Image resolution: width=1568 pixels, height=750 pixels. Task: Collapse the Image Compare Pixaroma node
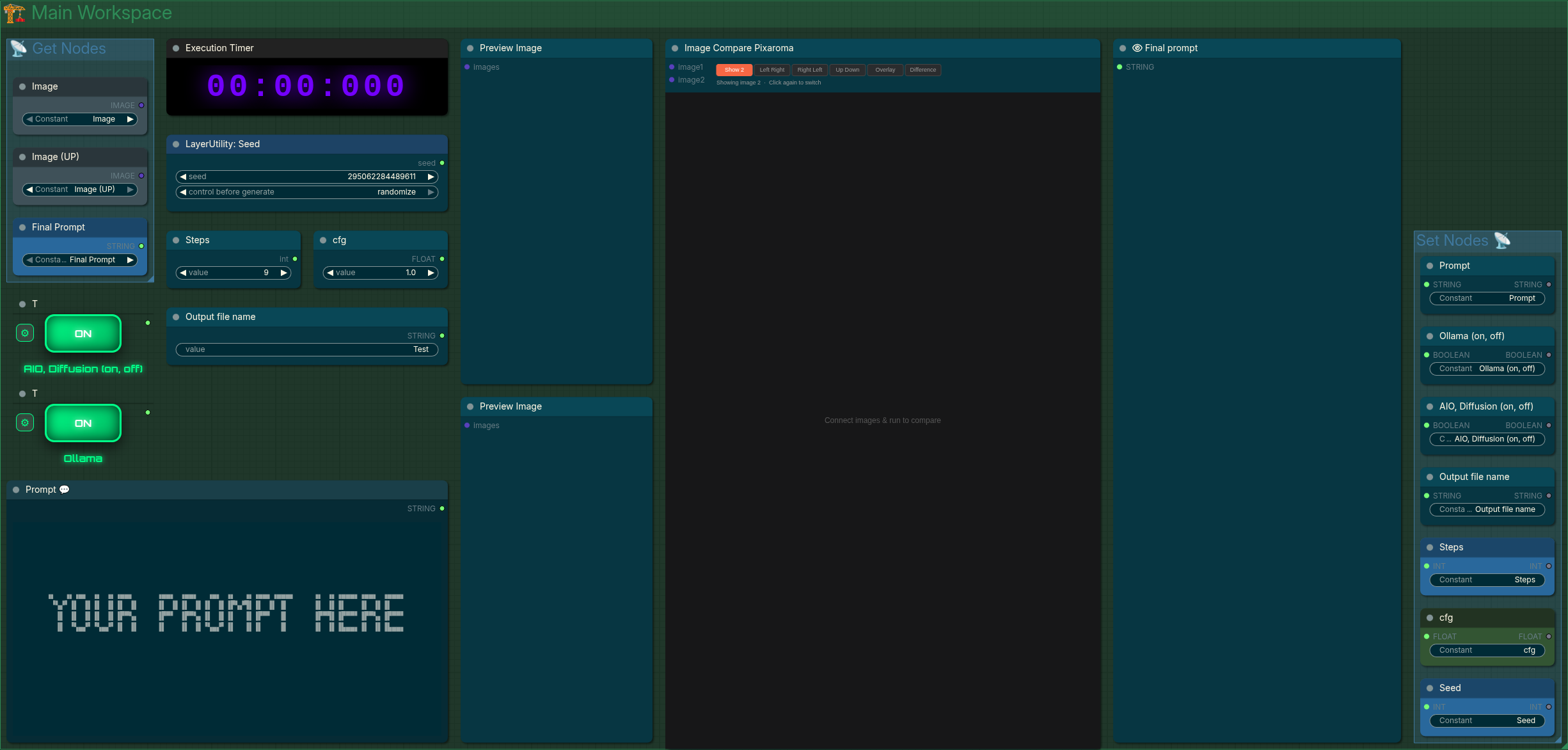tap(675, 48)
